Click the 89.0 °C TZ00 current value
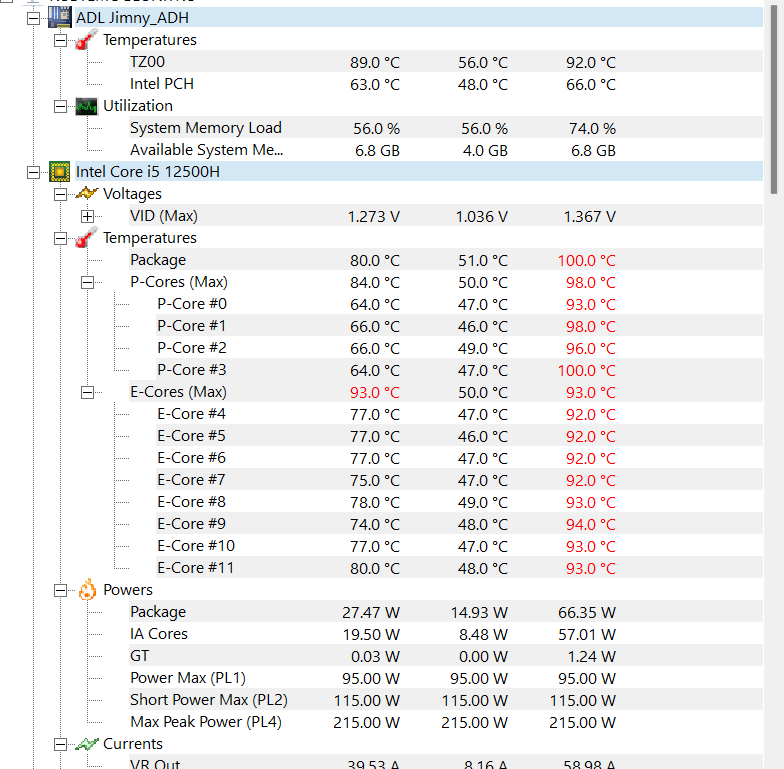 (375, 62)
